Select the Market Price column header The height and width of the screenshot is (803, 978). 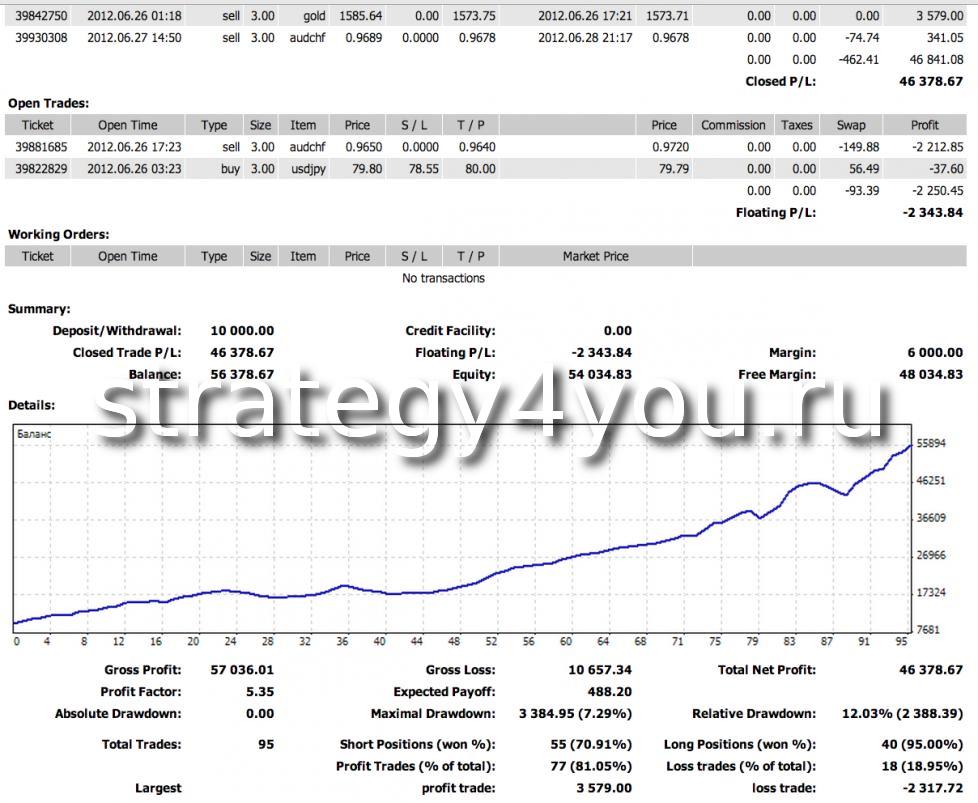coord(595,256)
